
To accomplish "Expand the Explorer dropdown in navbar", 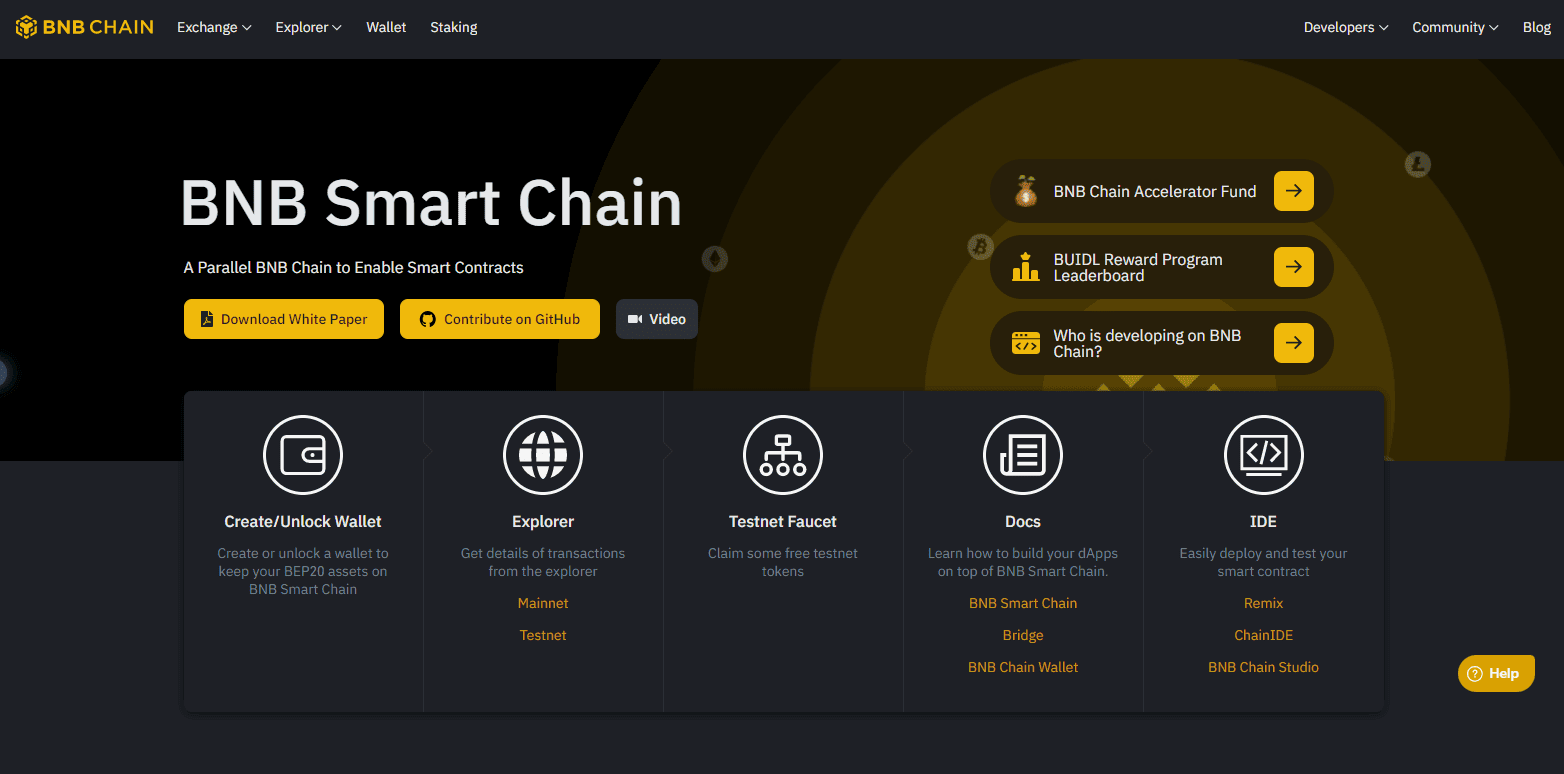I will (309, 27).
